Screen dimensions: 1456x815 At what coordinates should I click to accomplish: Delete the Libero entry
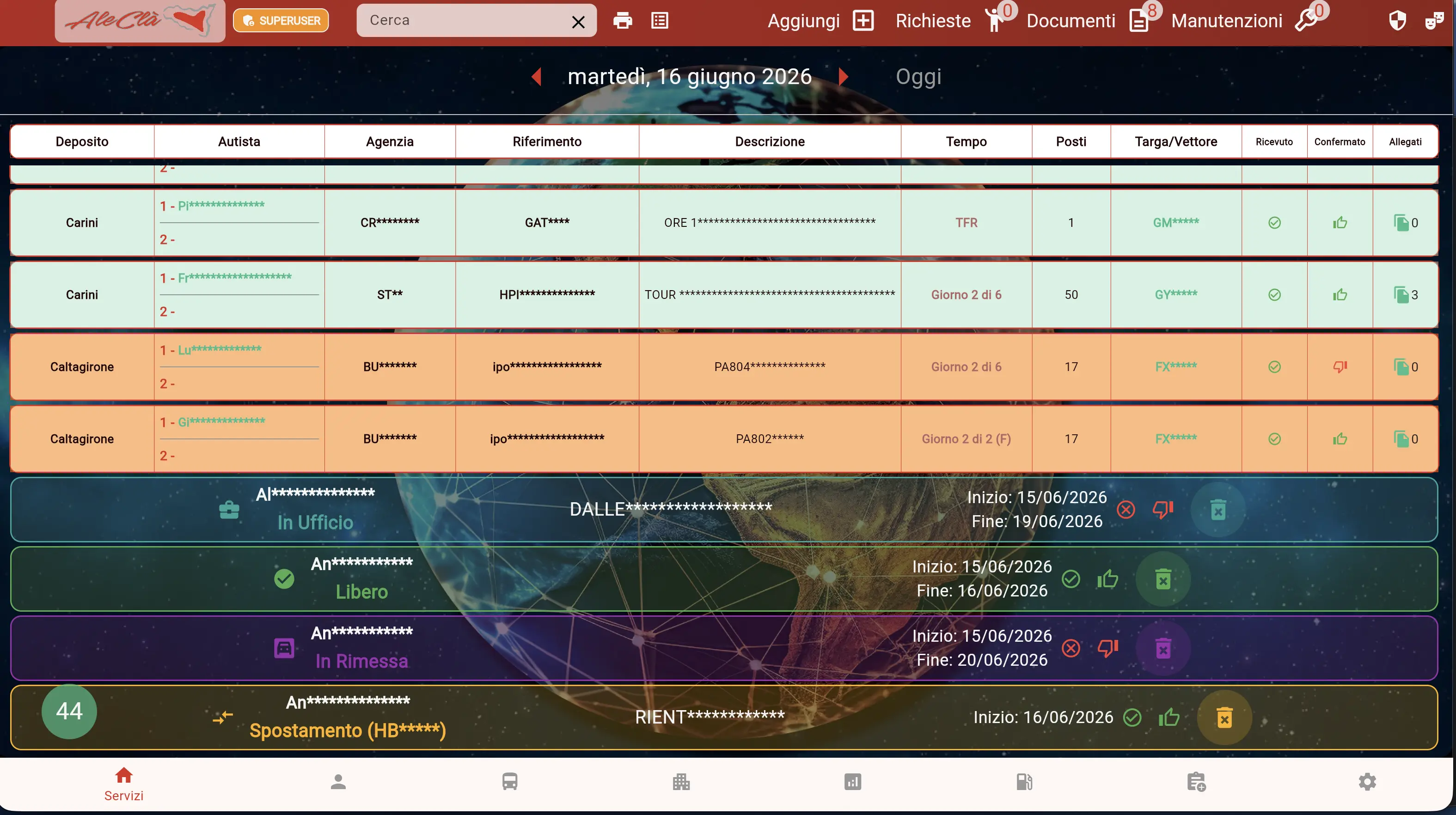(x=1162, y=579)
